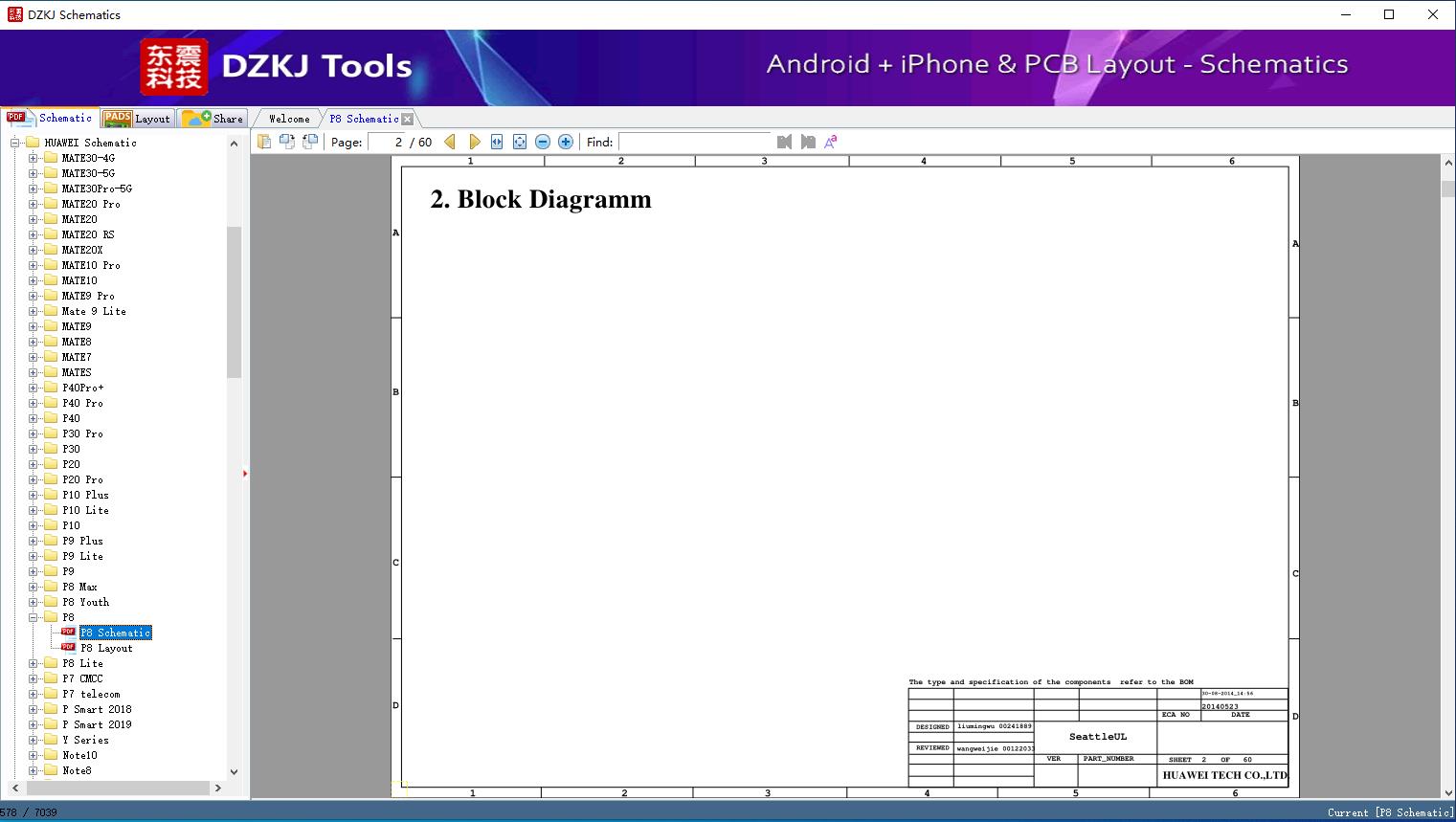Viewport: 1456px width, 822px height.
Task: Fit page to width icon
Action: (x=497, y=142)
